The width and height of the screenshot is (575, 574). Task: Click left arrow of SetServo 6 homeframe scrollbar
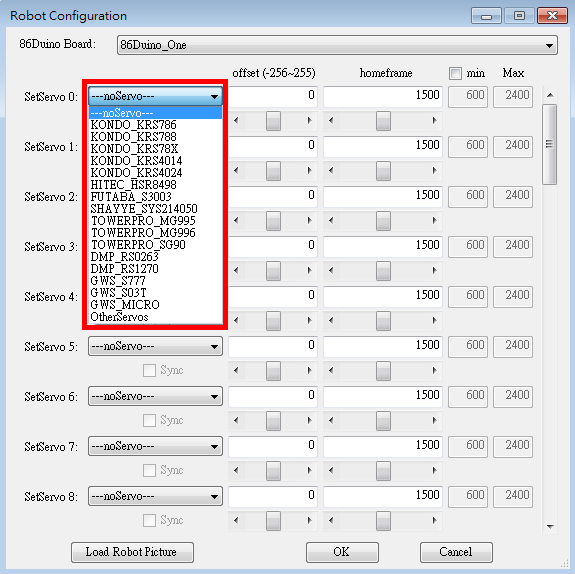tap(331, 420)
